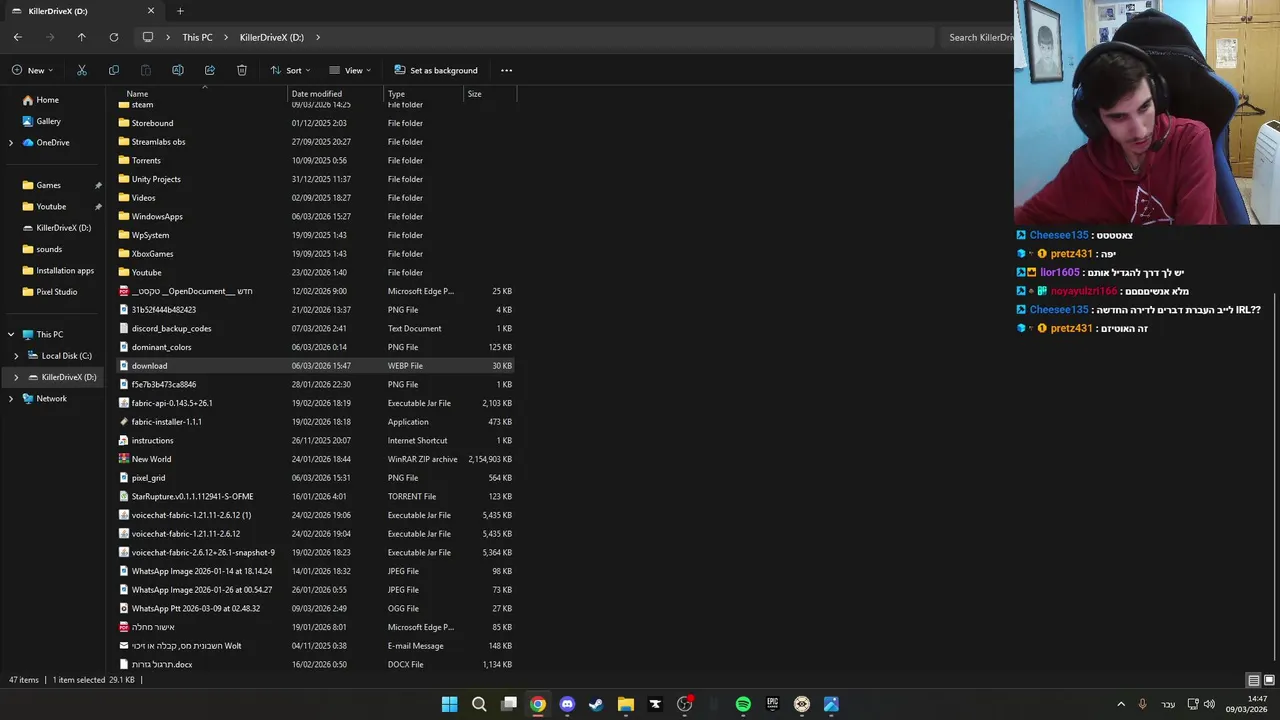The height and width of the screenshot is (720, 1280).
Task: Open File Explorer taskbar icon
Action: [626, 704]
